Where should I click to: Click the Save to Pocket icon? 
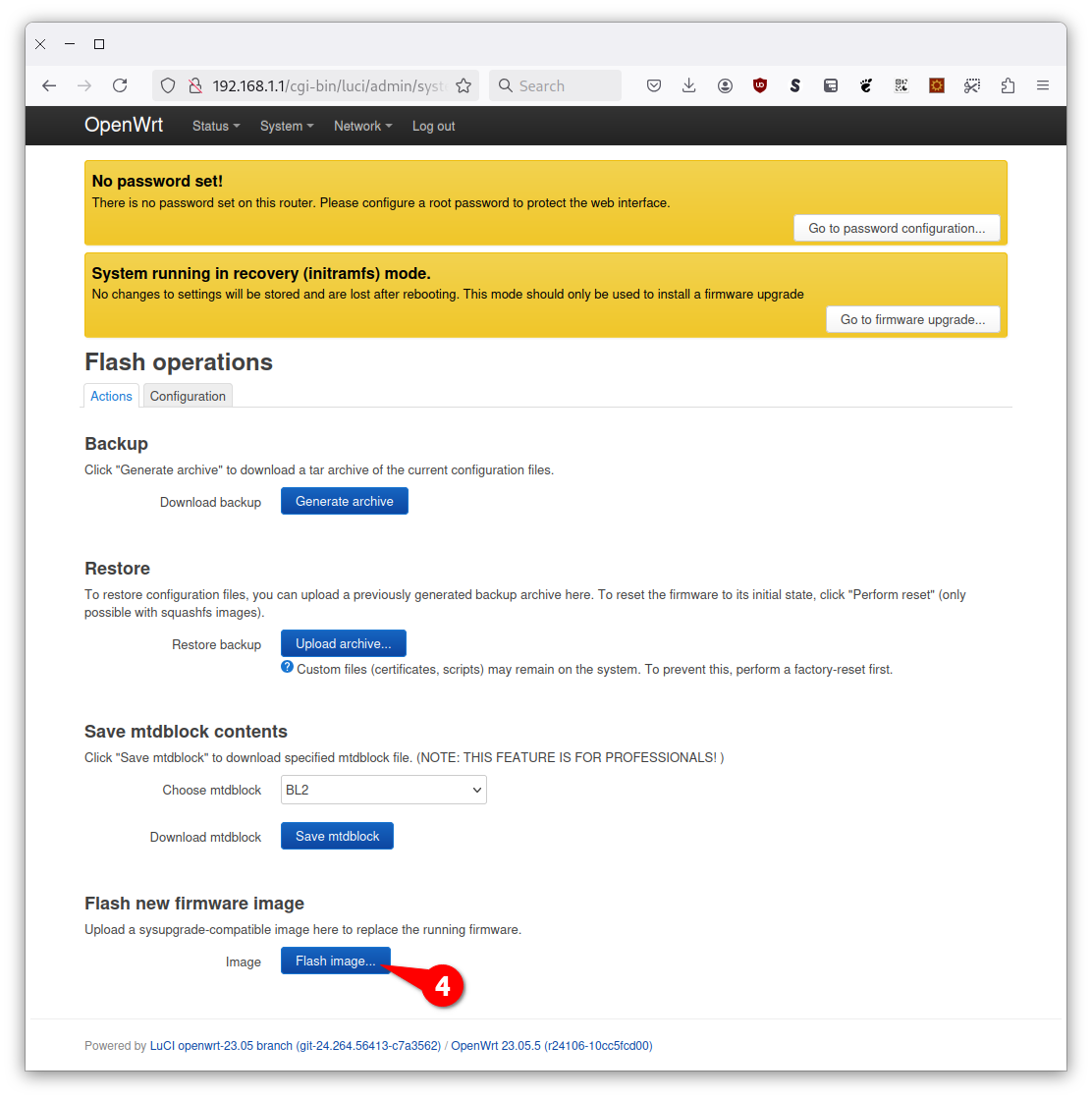point(654,85)
